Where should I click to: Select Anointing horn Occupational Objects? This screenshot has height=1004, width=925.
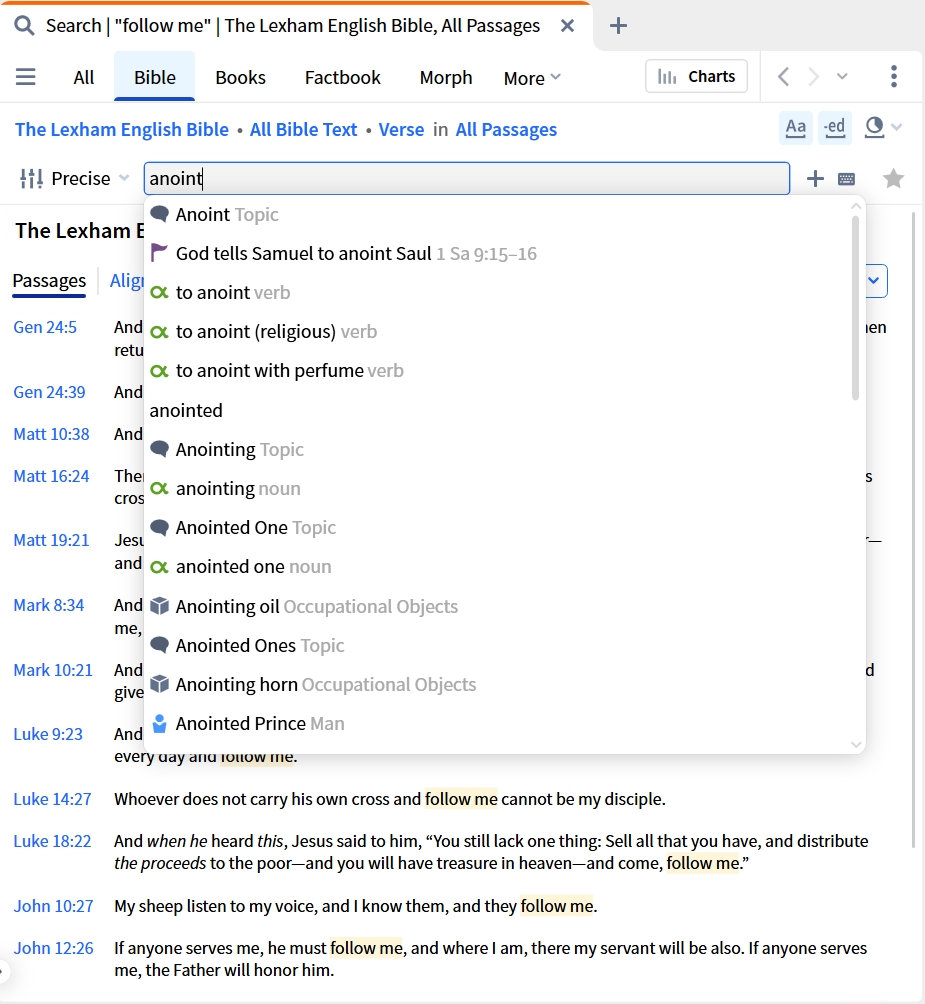point(499,684)
